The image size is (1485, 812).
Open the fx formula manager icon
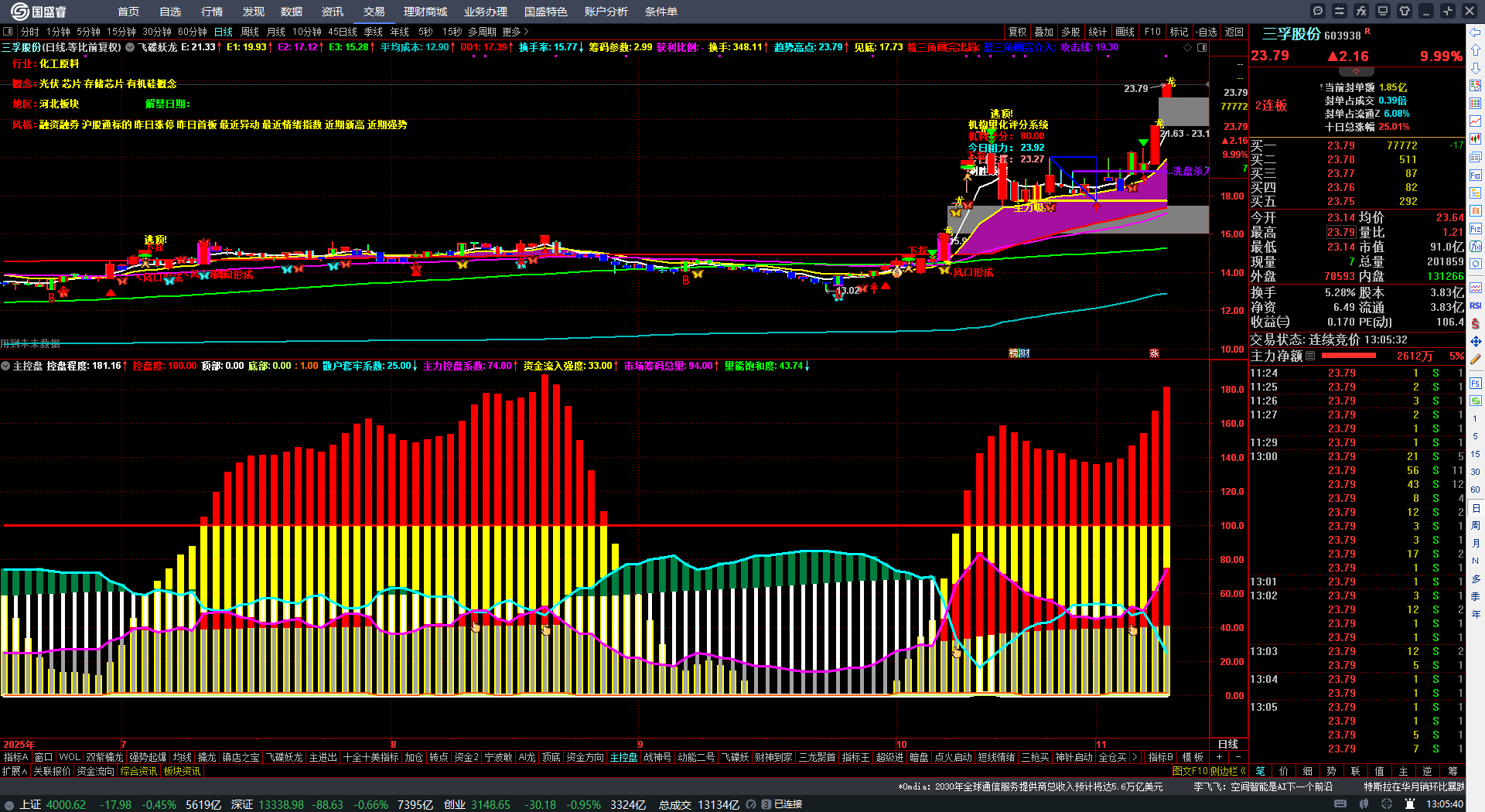pyautogui.click(x=1361, y=11)
